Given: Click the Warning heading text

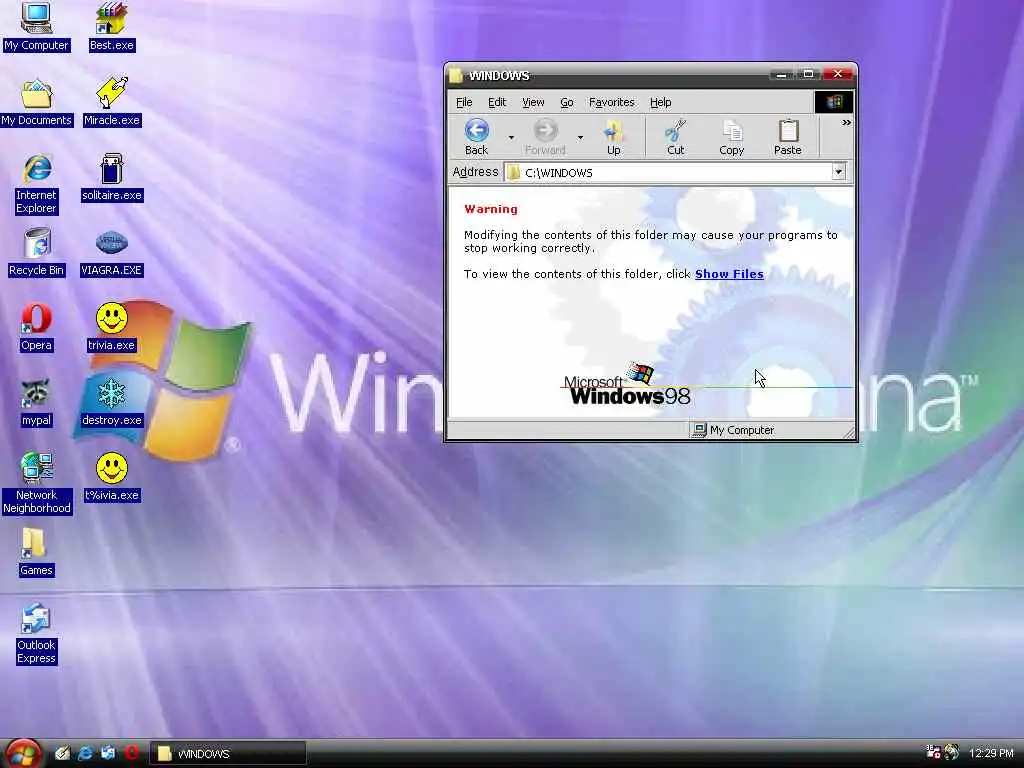Looking at the screenshot, I should tap(490, 209).
